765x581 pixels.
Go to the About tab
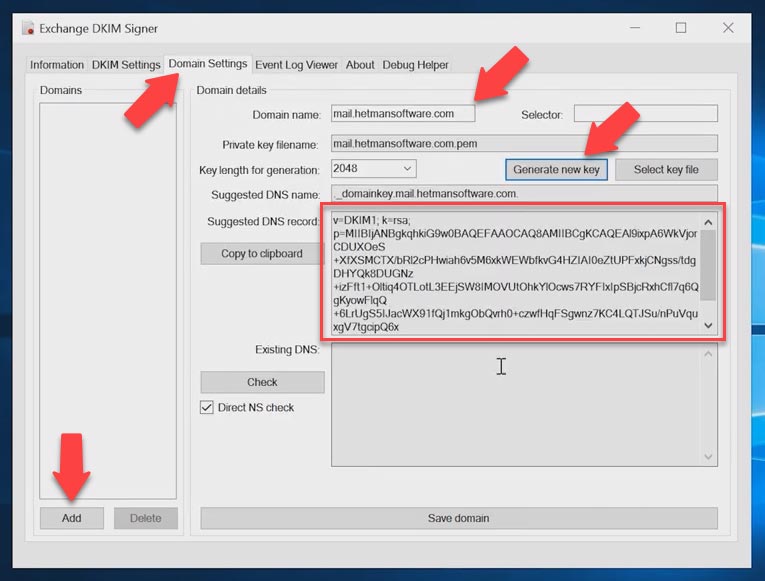pyautogui.click(x=360, y=65)
